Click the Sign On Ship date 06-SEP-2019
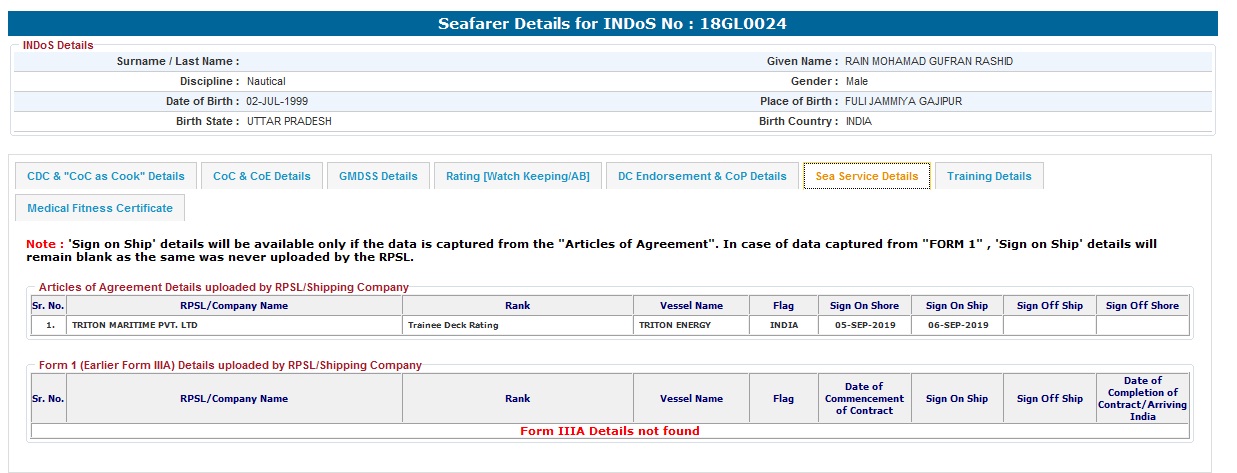This screenshot has height=473, width=1237. click(957, 325)
